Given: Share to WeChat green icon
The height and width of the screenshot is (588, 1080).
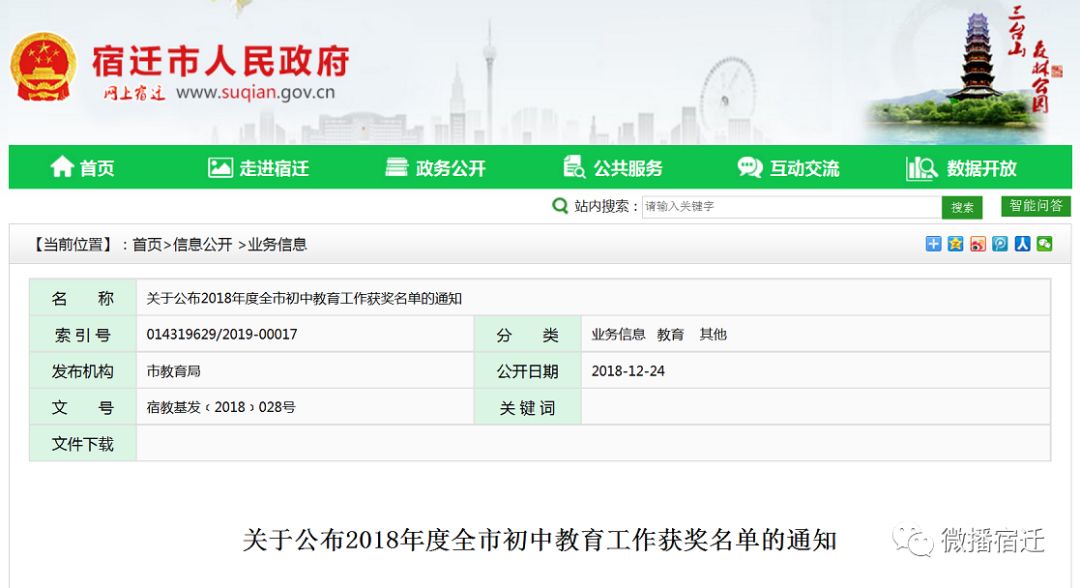Looking at the screenshot, I should tap(1045, 244).
